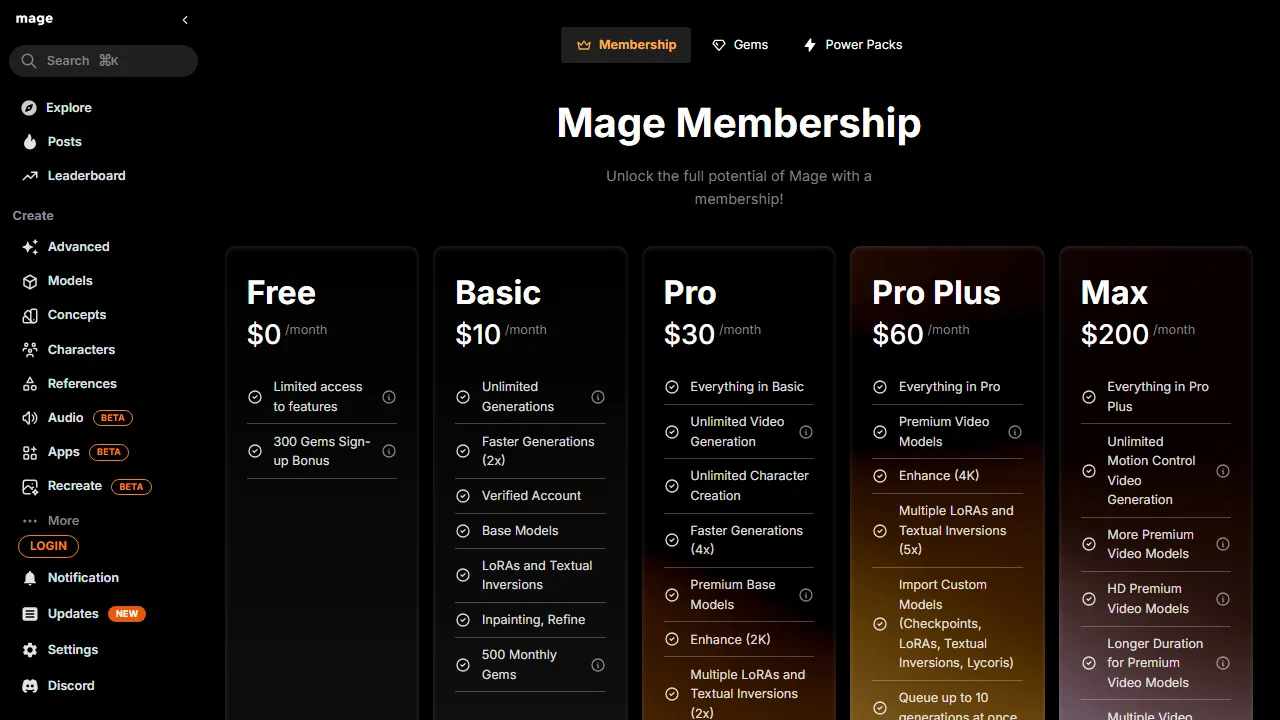1280x720 pixels.
Task: Show info for More Premium Video Models
Action: click(1223, 544)
